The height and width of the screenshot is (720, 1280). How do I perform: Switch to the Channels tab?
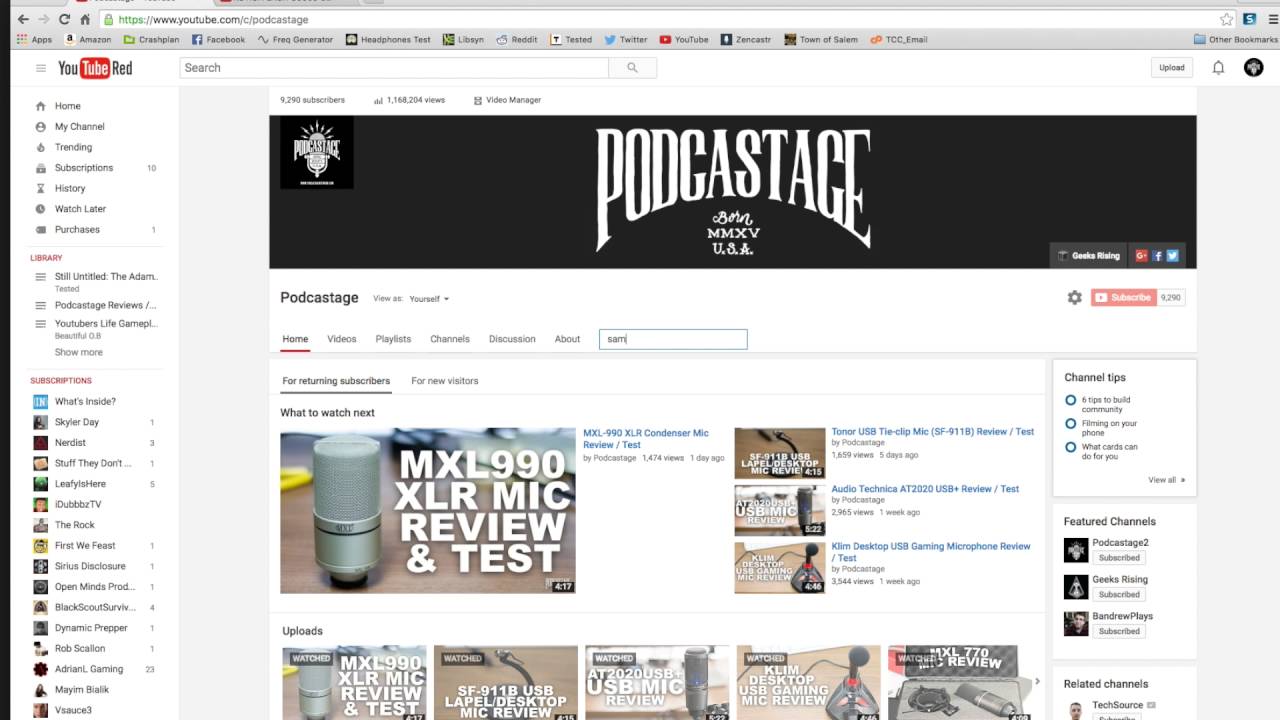pyautogui.click(x=450, y=339)
